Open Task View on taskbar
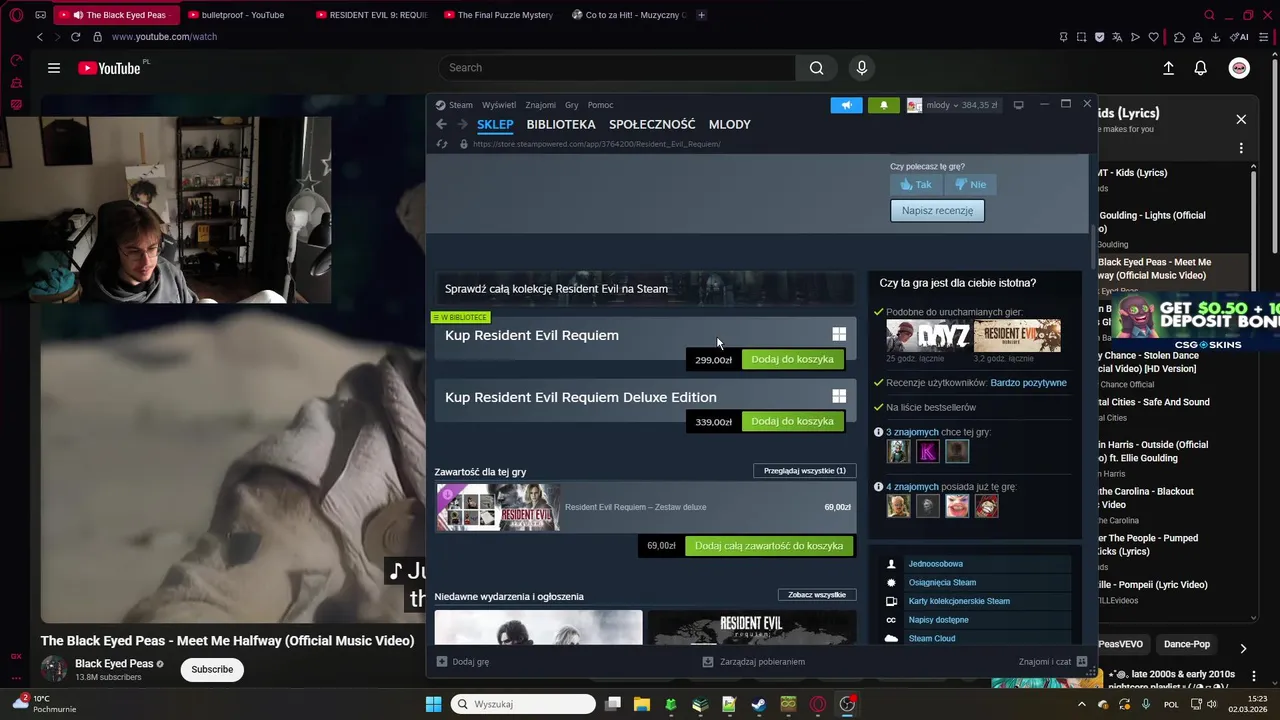 (x=613, y=704)
